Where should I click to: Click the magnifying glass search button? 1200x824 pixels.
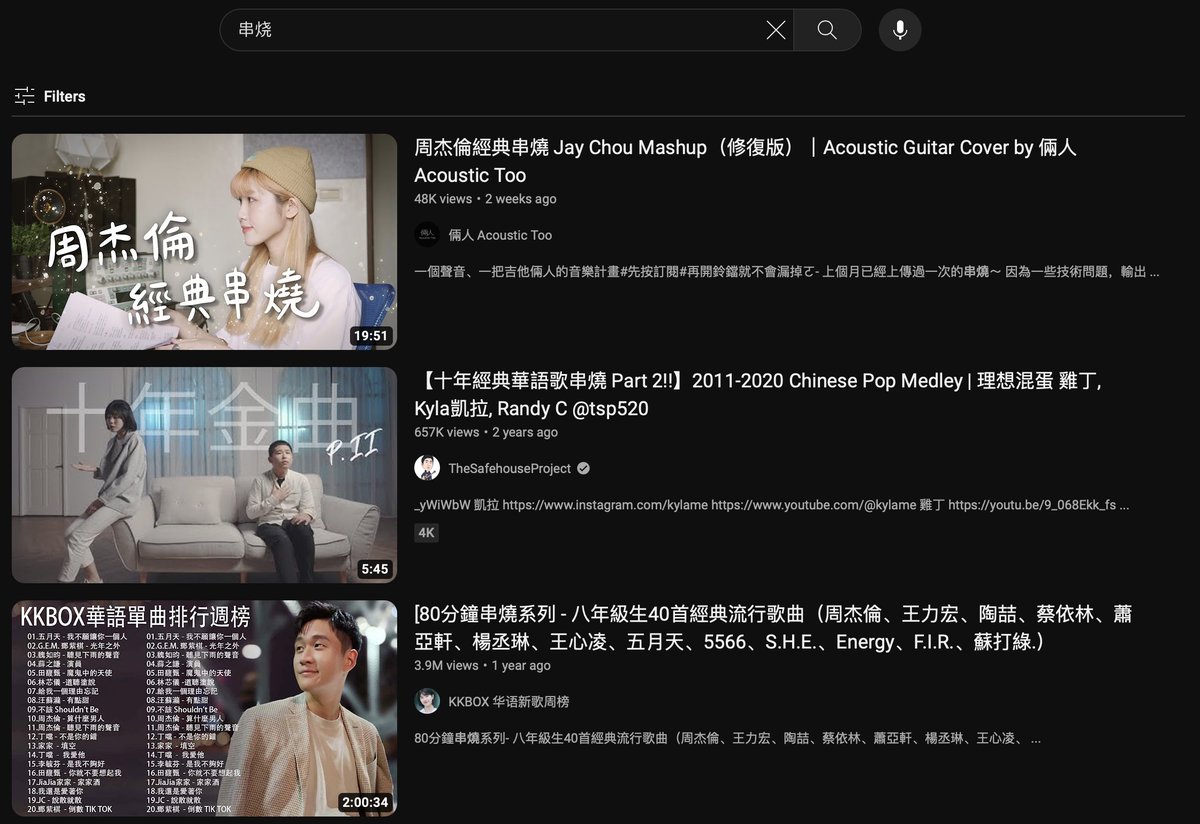click(x=827, y=30)
